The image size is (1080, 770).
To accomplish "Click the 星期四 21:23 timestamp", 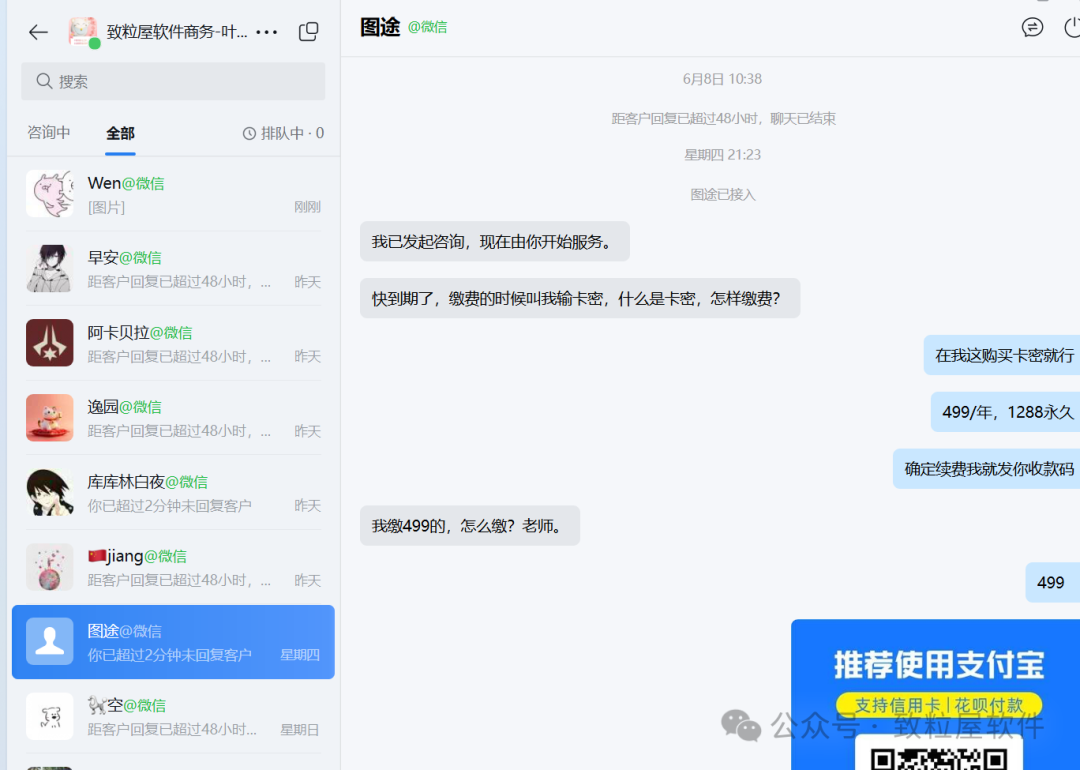I will 722,155.
